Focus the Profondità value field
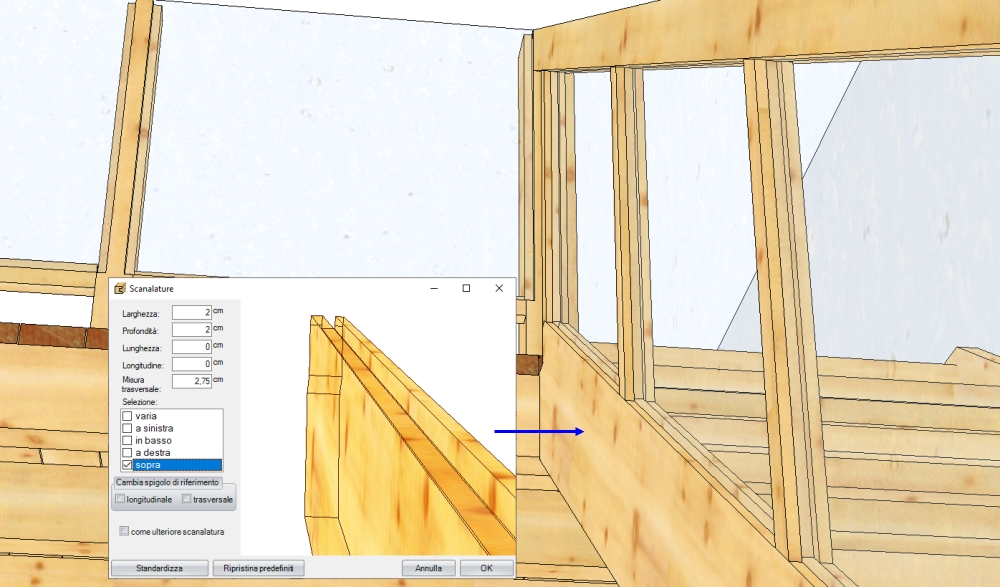Image resolution: width=1000 pixels, height=587 pixels. pyautogui.click(x=190, y=330)
